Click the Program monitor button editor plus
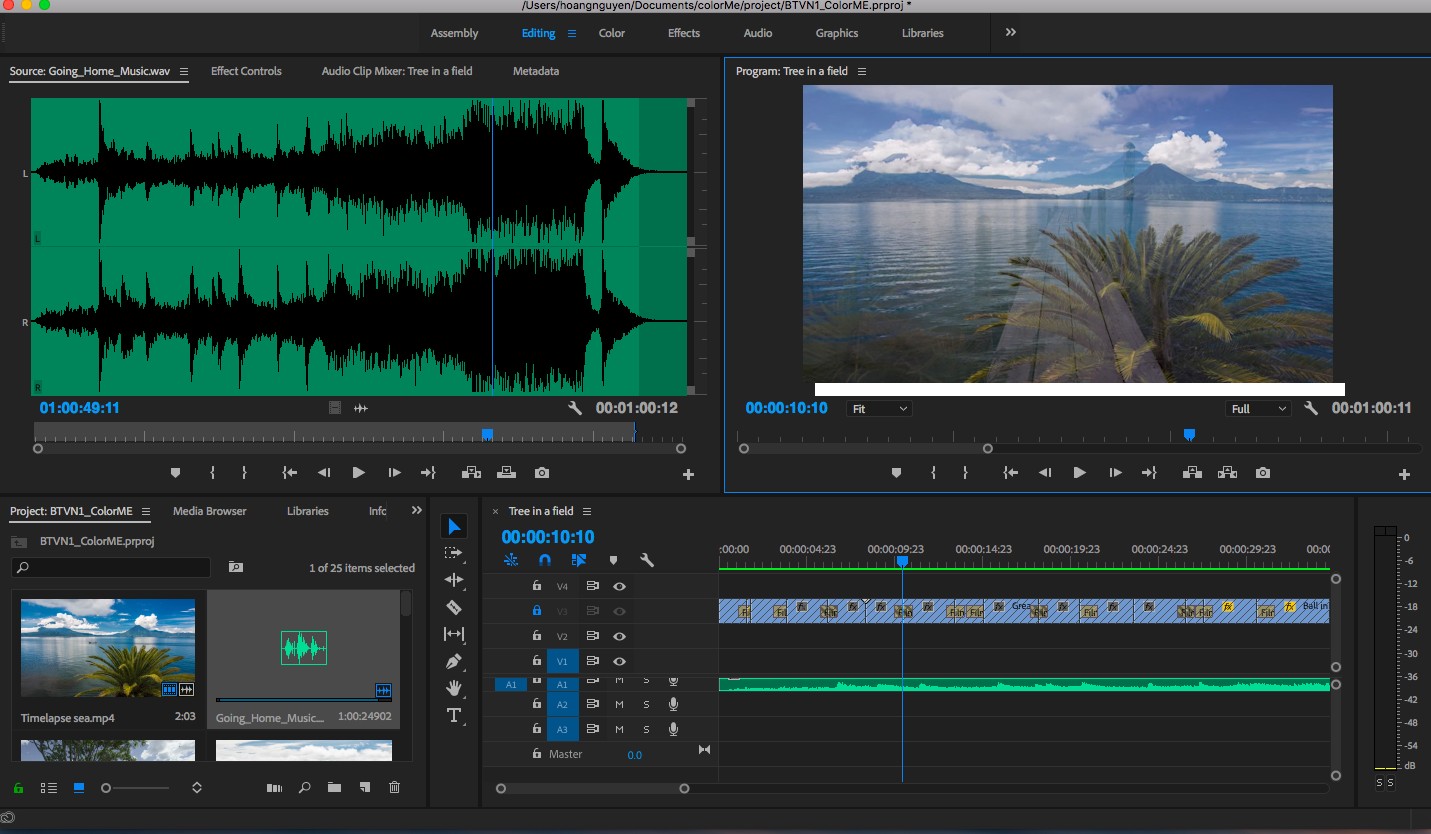Viewport: 1431px width, 834px height. tap(1404, 474)
